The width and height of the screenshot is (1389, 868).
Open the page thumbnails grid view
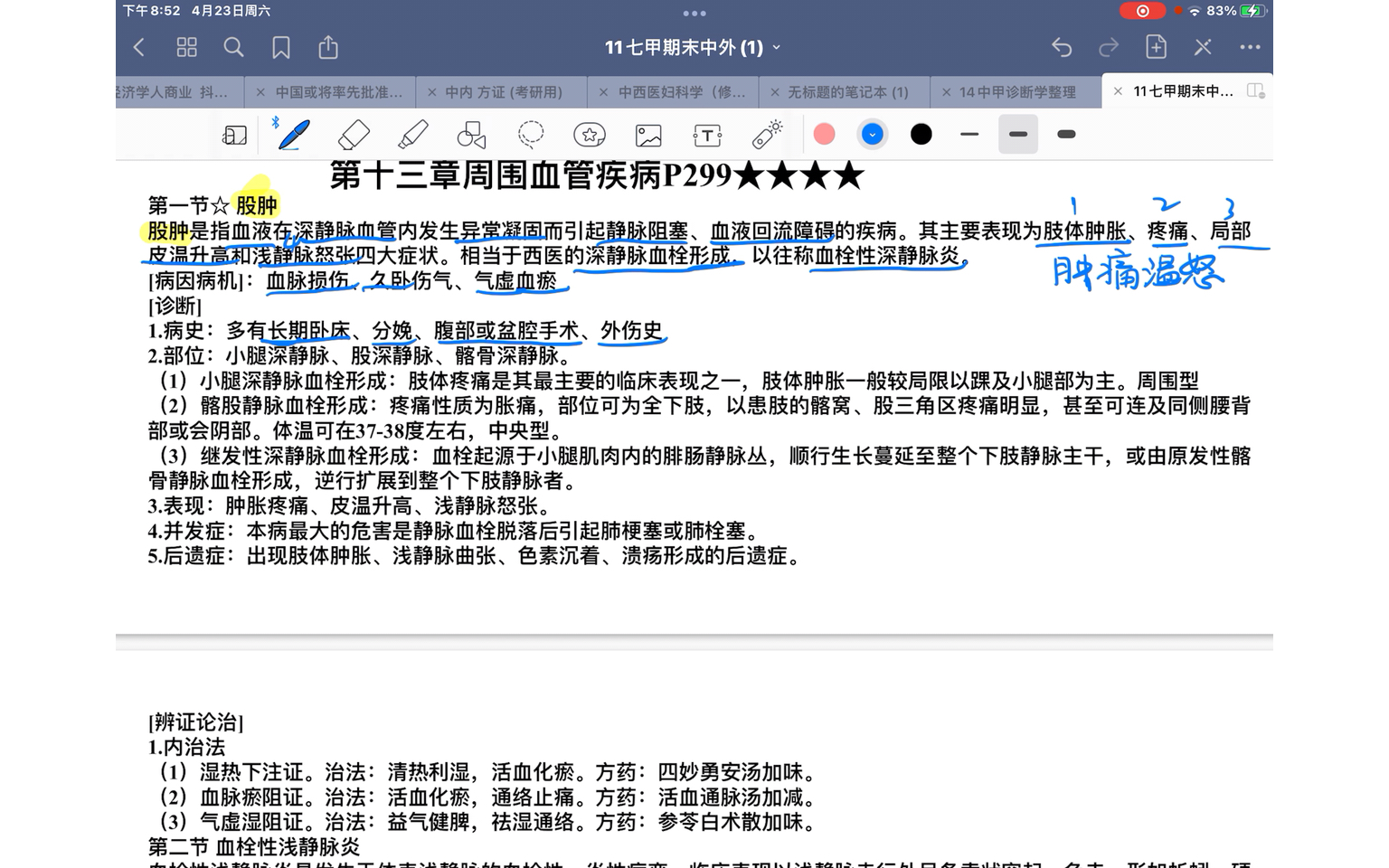tap(186, 47)
